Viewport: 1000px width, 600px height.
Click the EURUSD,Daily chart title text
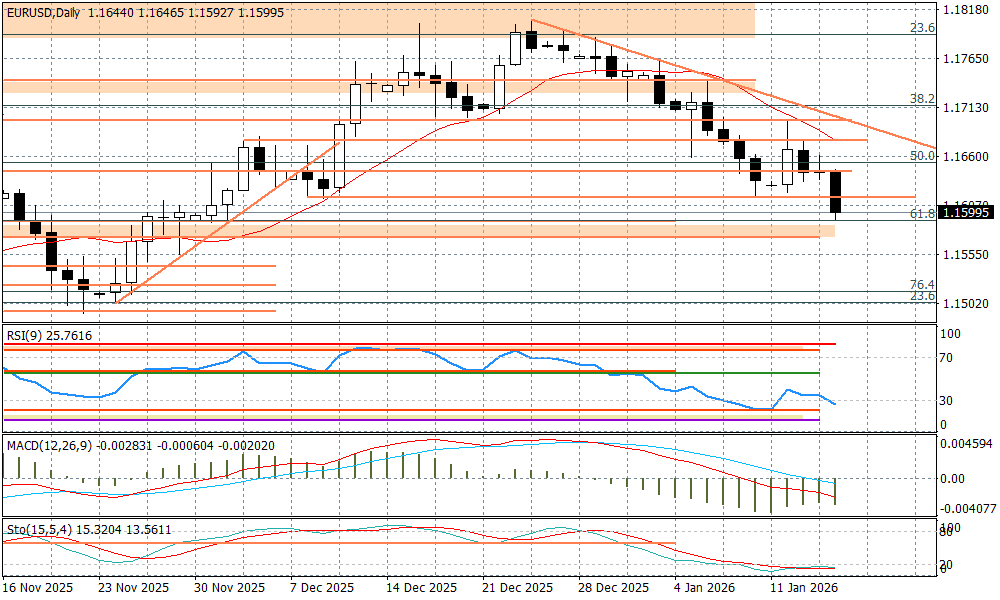coord(42,12)
